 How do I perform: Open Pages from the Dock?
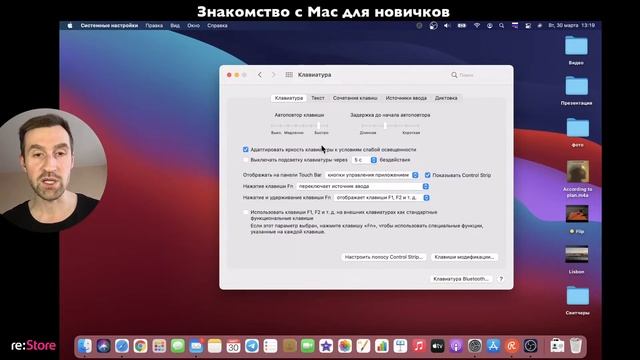click(x=363, y=346)
